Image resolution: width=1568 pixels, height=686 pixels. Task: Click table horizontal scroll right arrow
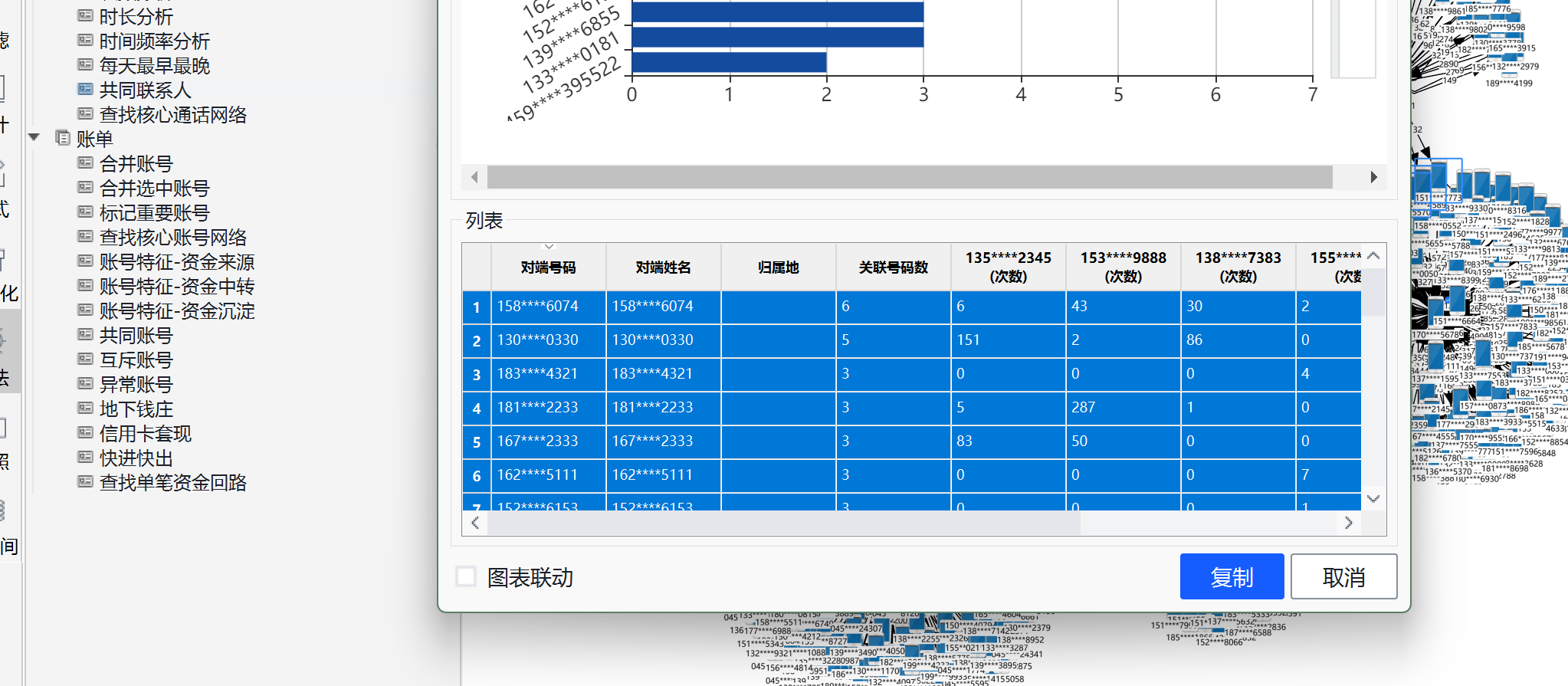point(1348,523)
